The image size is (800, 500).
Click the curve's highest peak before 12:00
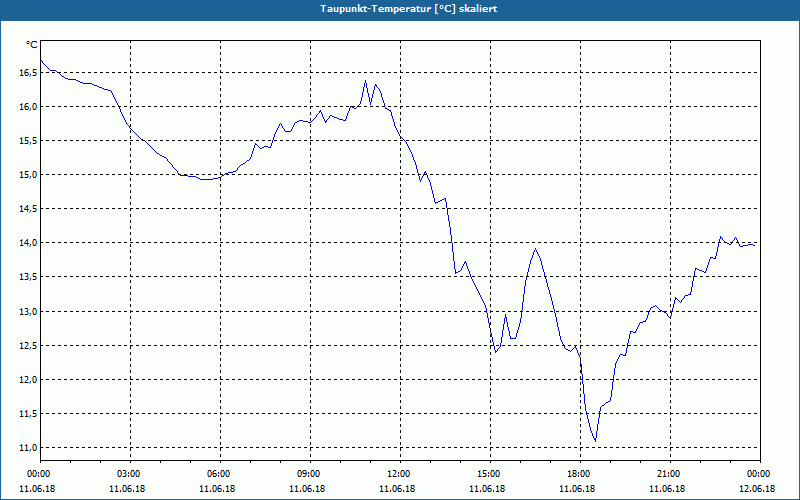(365, 81)
